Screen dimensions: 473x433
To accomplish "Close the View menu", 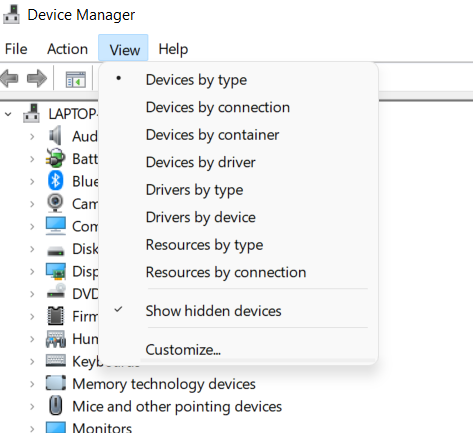I will [x=123, y=49].
